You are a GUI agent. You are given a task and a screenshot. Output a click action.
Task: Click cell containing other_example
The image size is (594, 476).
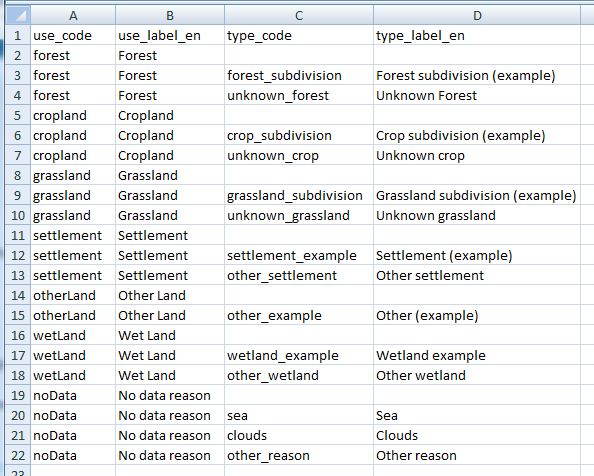click(299, 315)
